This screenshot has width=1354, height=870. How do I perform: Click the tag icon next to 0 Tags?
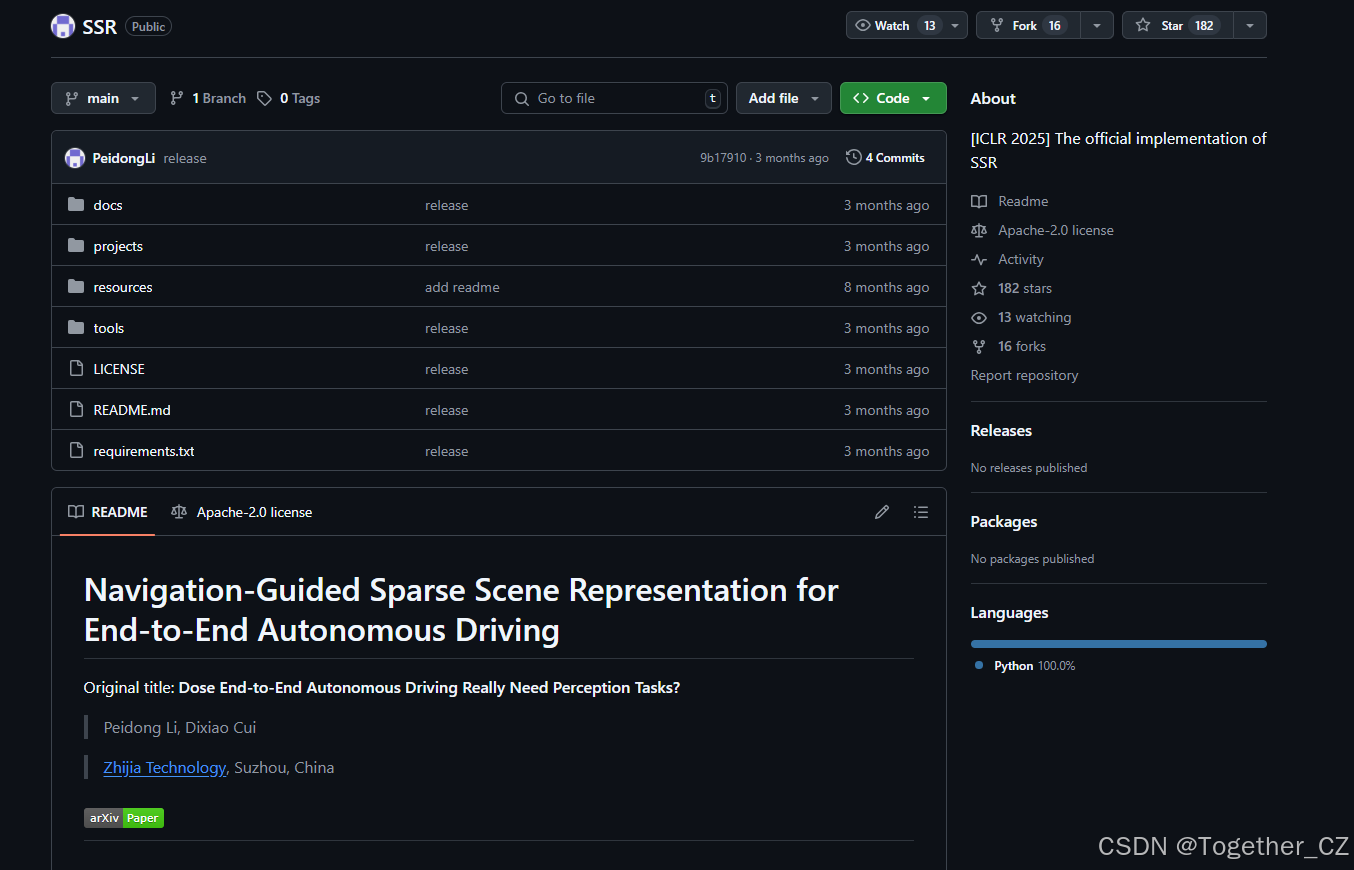pyautogui.click(x=264, y=98)
